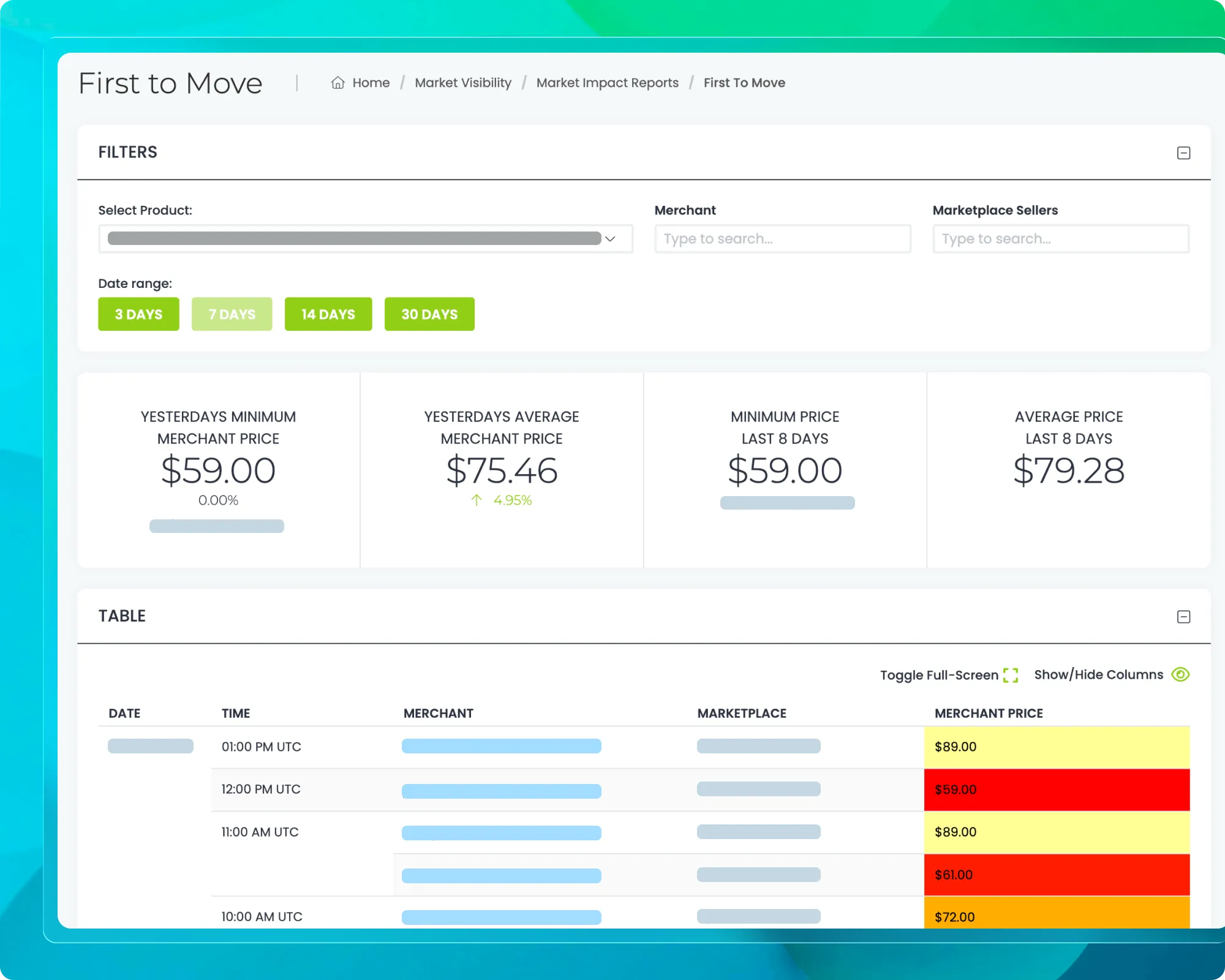Open the Select Product dropdown chevron

(x=610, y=239)
